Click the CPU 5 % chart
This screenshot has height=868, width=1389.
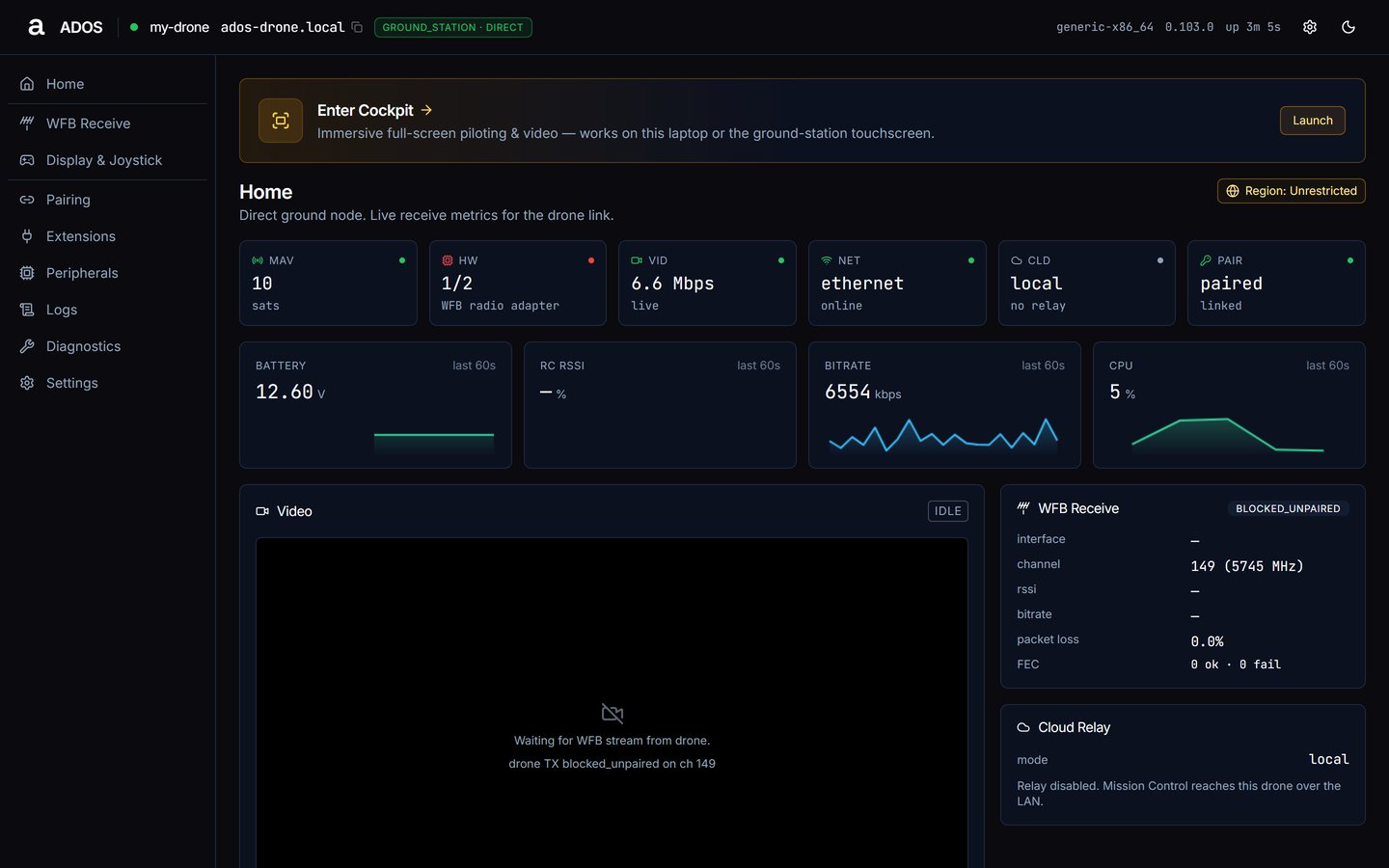pyautogui.click(x=1229, y=405)
